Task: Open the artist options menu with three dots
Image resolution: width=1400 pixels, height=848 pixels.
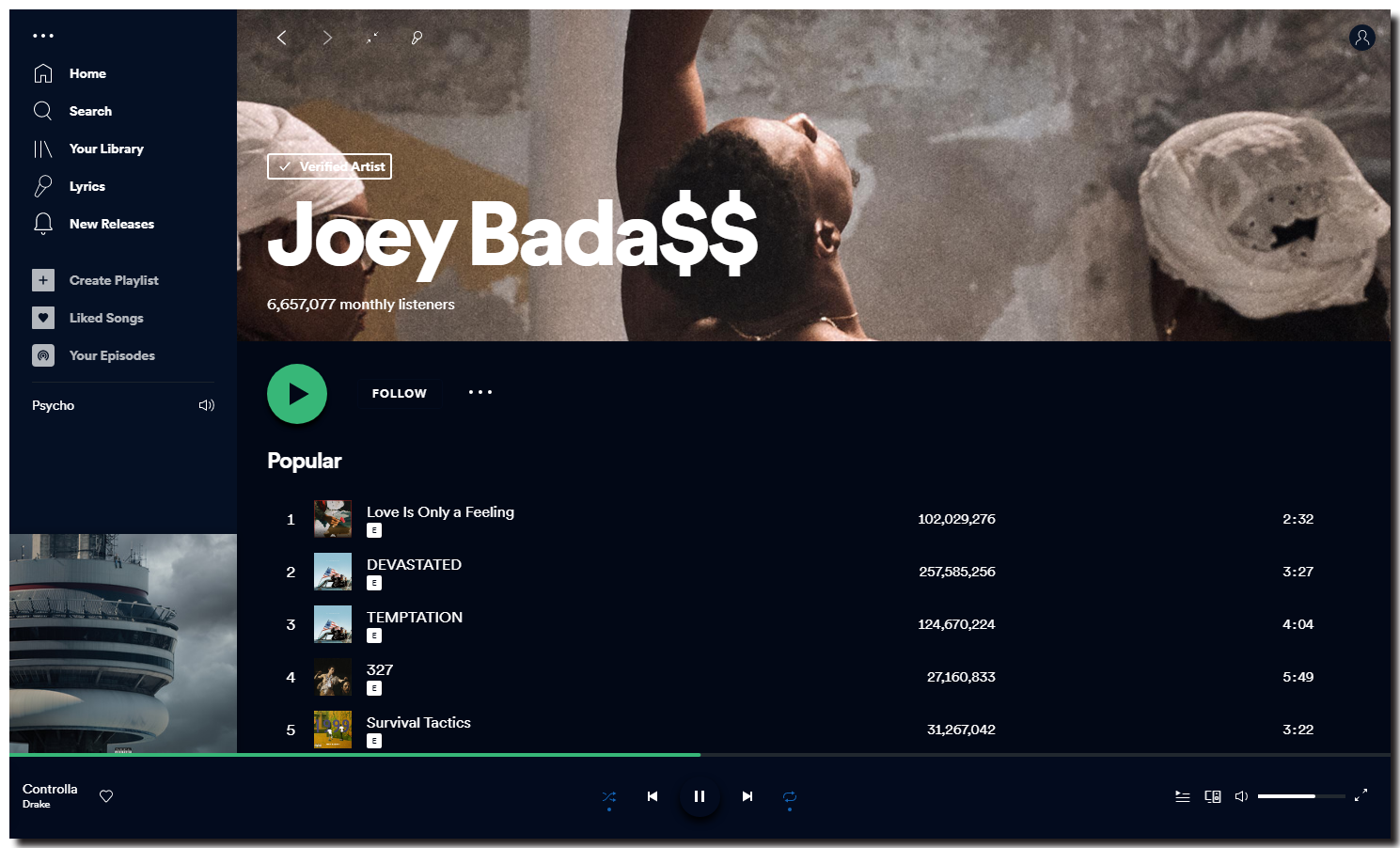Action: point(480,392)
